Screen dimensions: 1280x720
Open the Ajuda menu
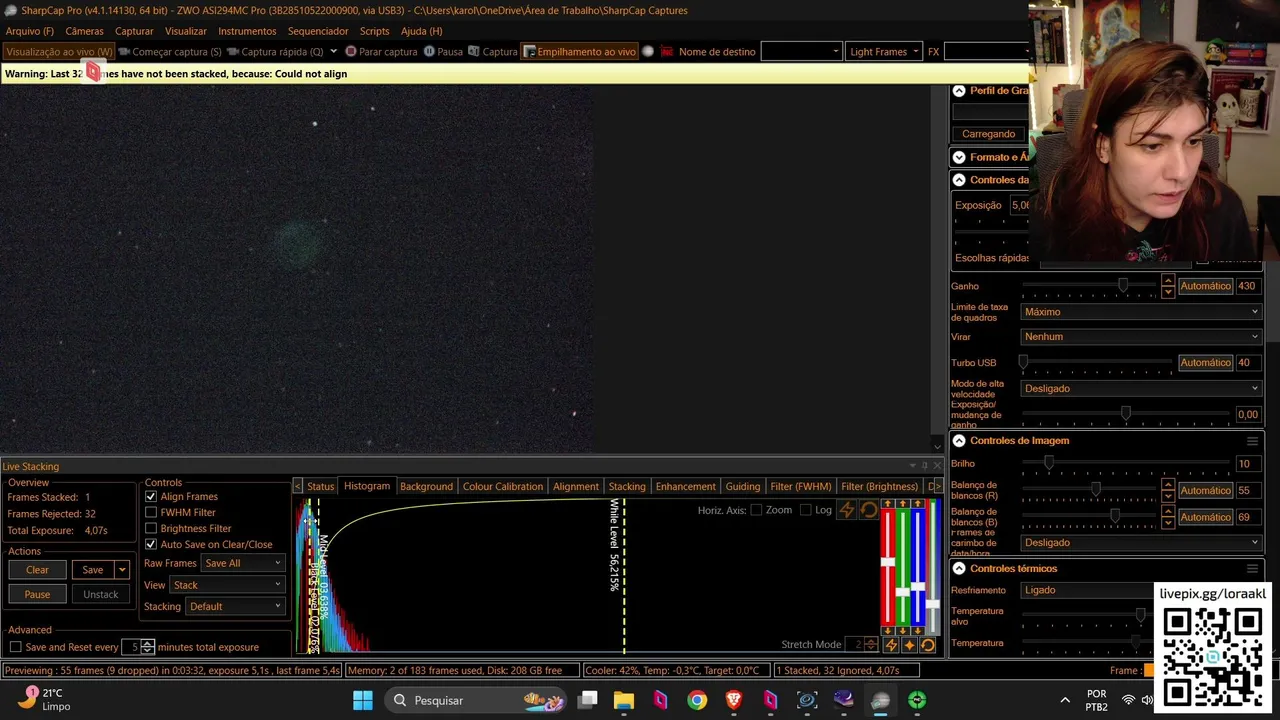tap(421, 31)
